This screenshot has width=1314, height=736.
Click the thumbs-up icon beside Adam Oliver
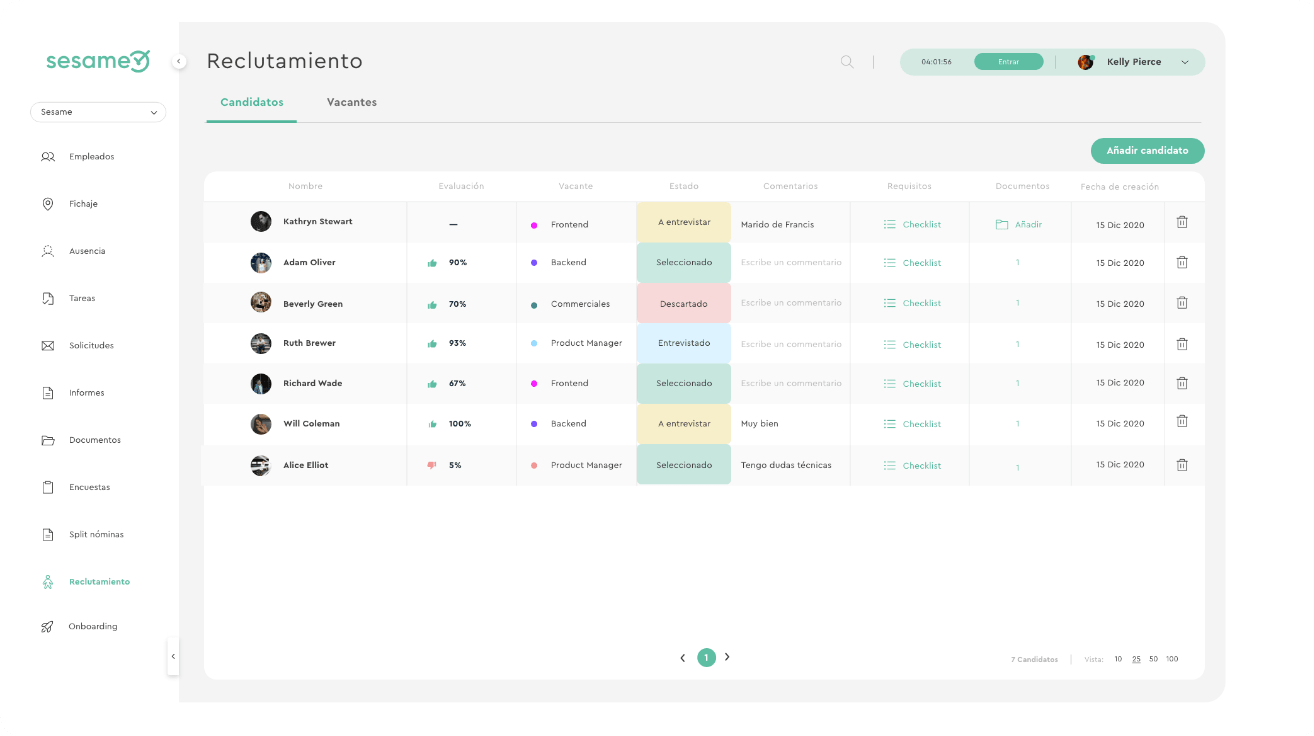[x=434, y=262]
